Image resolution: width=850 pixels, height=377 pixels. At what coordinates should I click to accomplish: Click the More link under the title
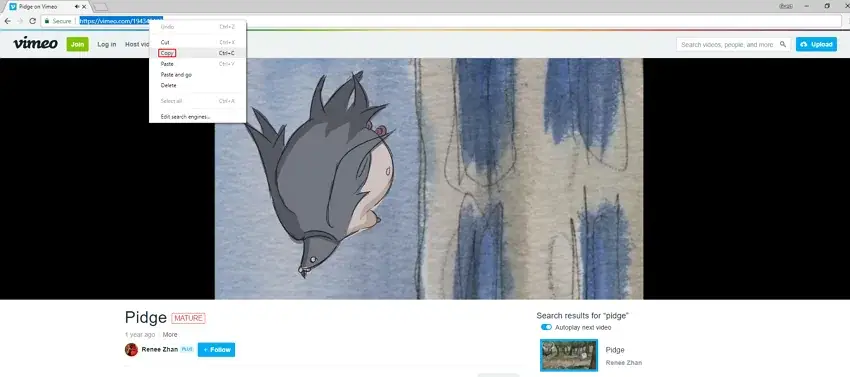pyautogui.click(x=170, y=335)
